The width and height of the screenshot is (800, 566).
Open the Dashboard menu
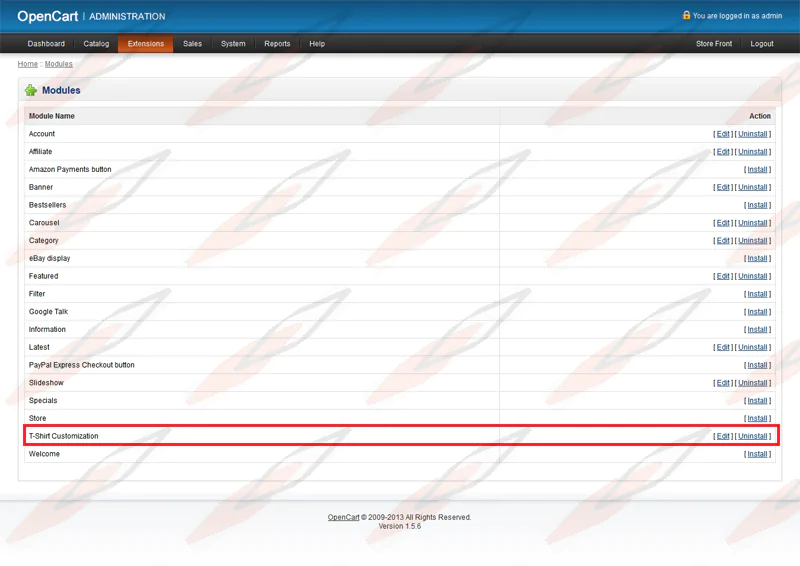tap(46, 44)
